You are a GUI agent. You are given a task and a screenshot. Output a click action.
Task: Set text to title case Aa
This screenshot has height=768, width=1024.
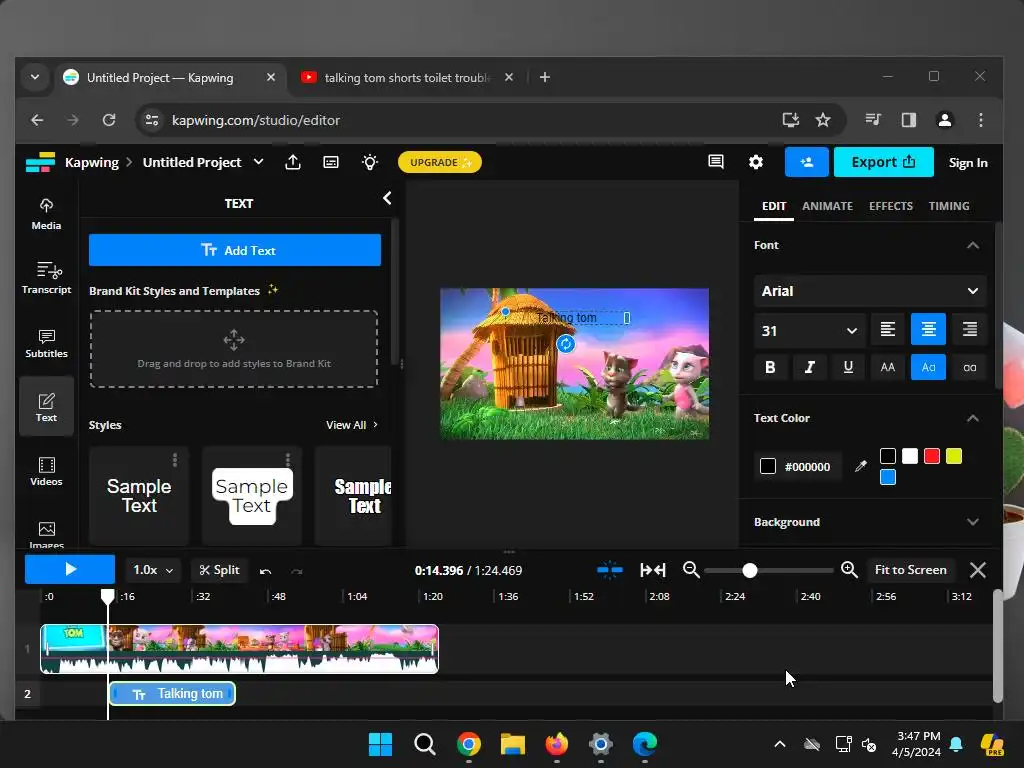[x=928, y=367]
